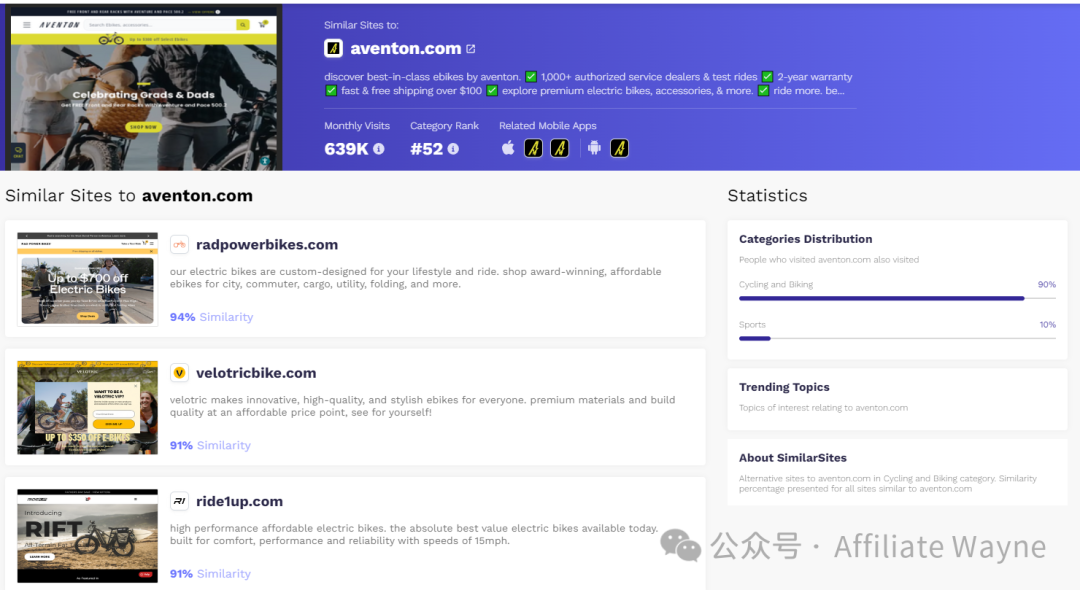This screenshot has height=590, width=1080.
Task: Click the About SimilarSites heading
Action: pyautogui.click(x=793, y=458)
